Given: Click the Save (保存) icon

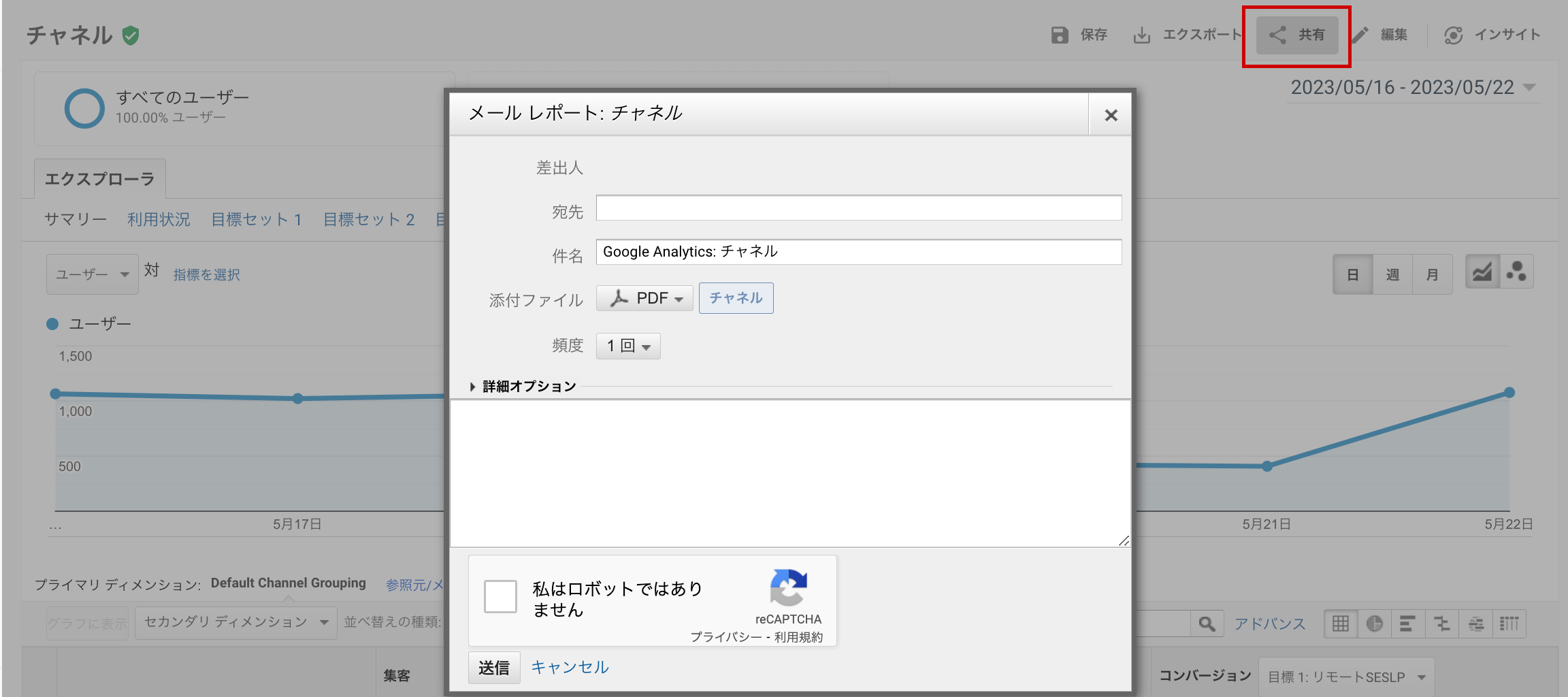Looking at the screenshot, I should tap(1060, 35).
